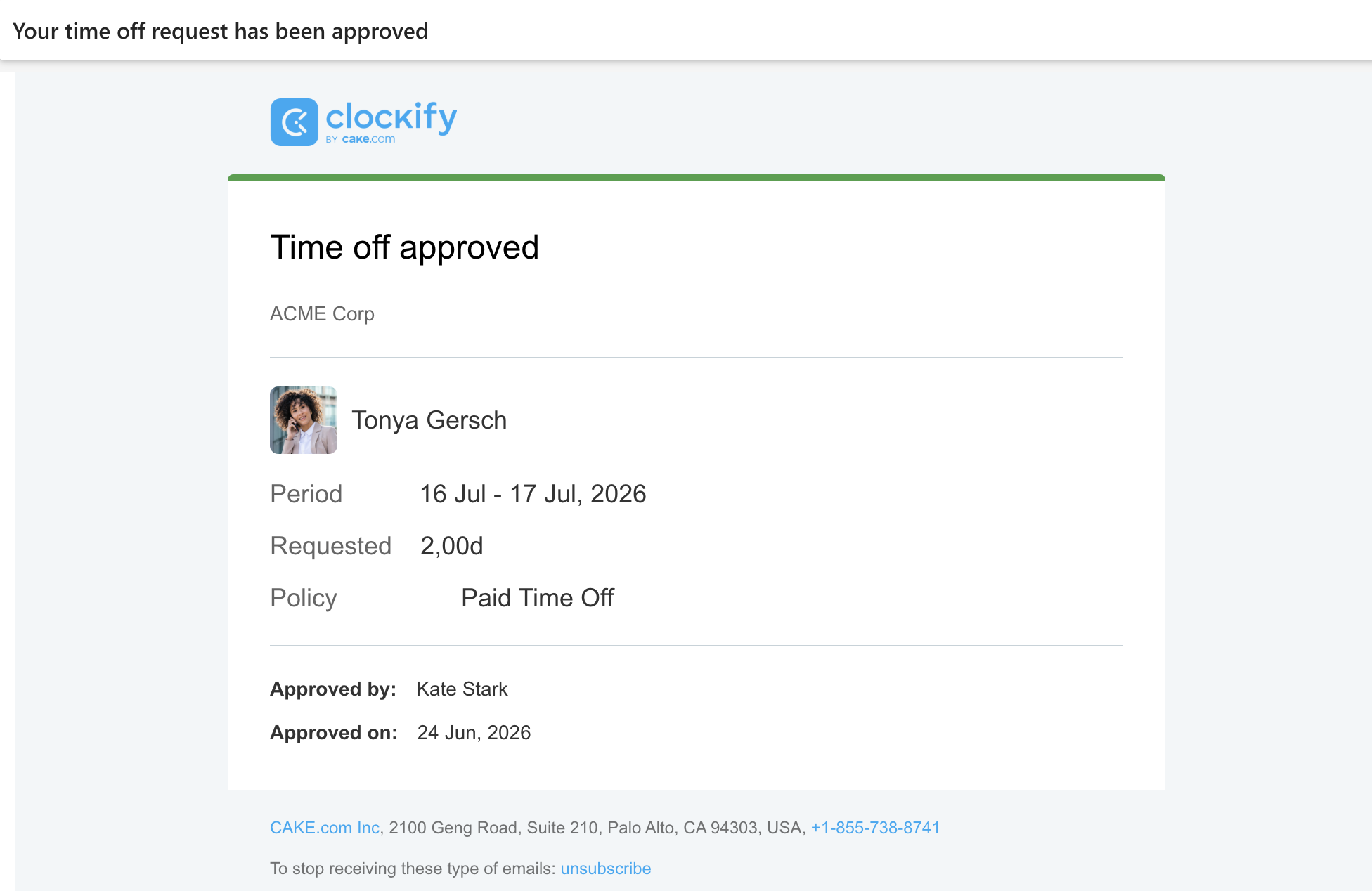Click the requested value 2,00d

[452, 546]
